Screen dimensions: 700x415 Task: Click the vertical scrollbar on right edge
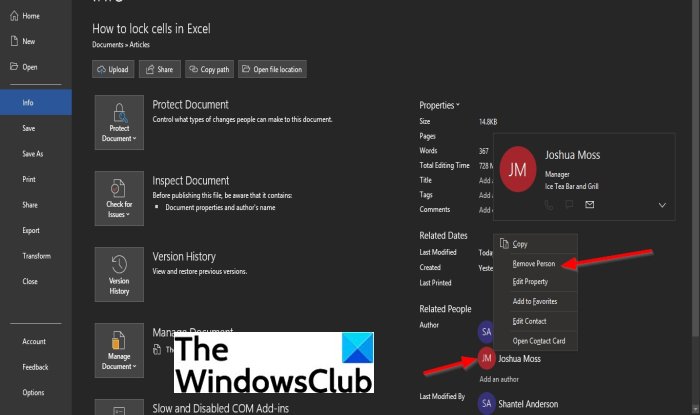[x=695, y=170]
